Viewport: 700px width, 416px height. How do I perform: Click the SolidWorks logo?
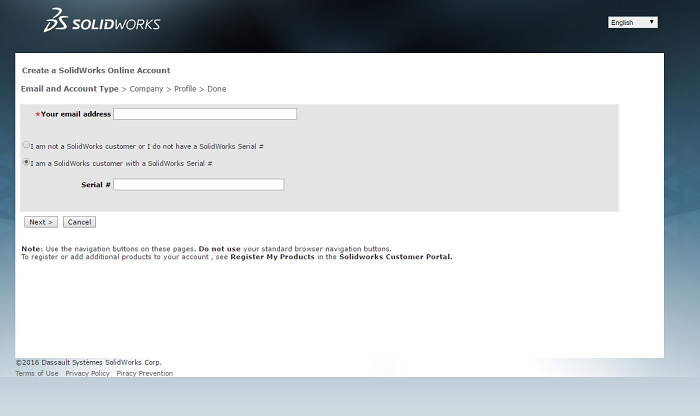[x=102, y=20]
